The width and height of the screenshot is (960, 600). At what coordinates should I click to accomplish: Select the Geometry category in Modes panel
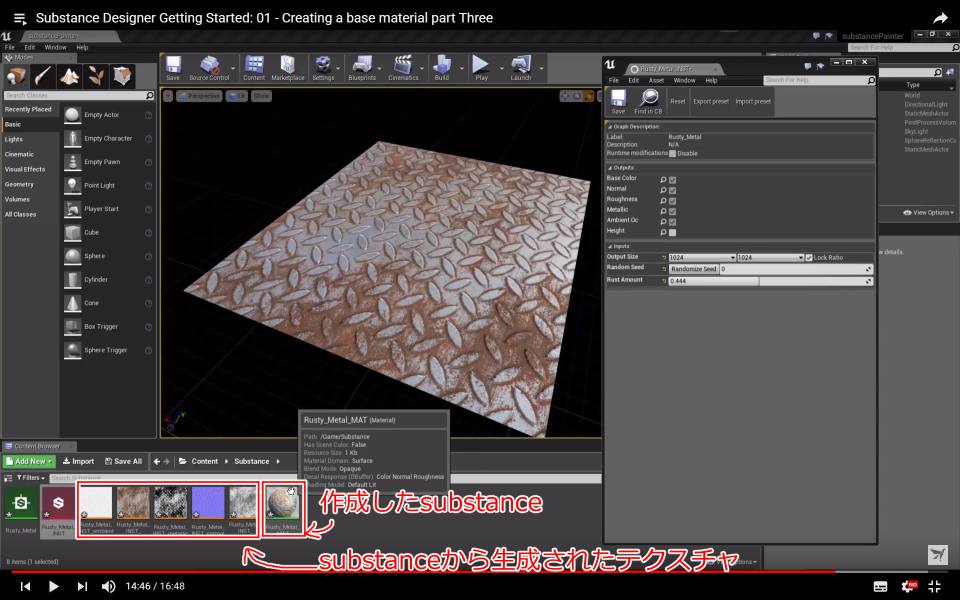point(19,184)
